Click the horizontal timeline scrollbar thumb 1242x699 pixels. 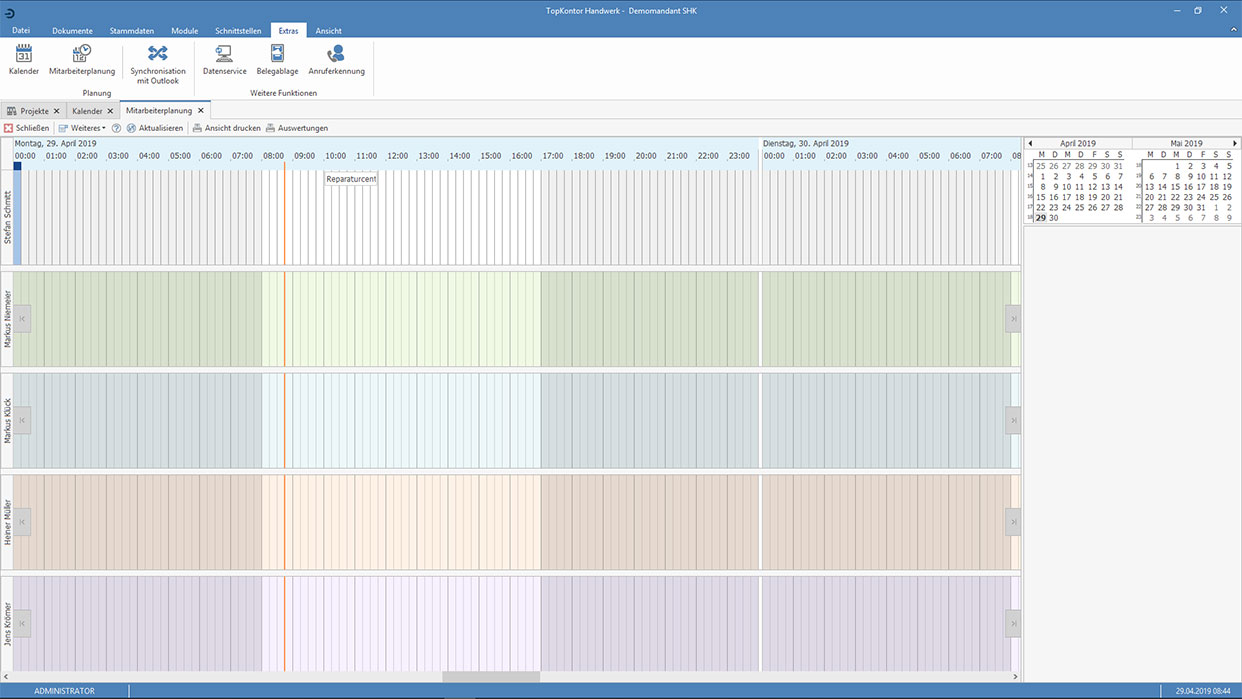coord(491,677)
